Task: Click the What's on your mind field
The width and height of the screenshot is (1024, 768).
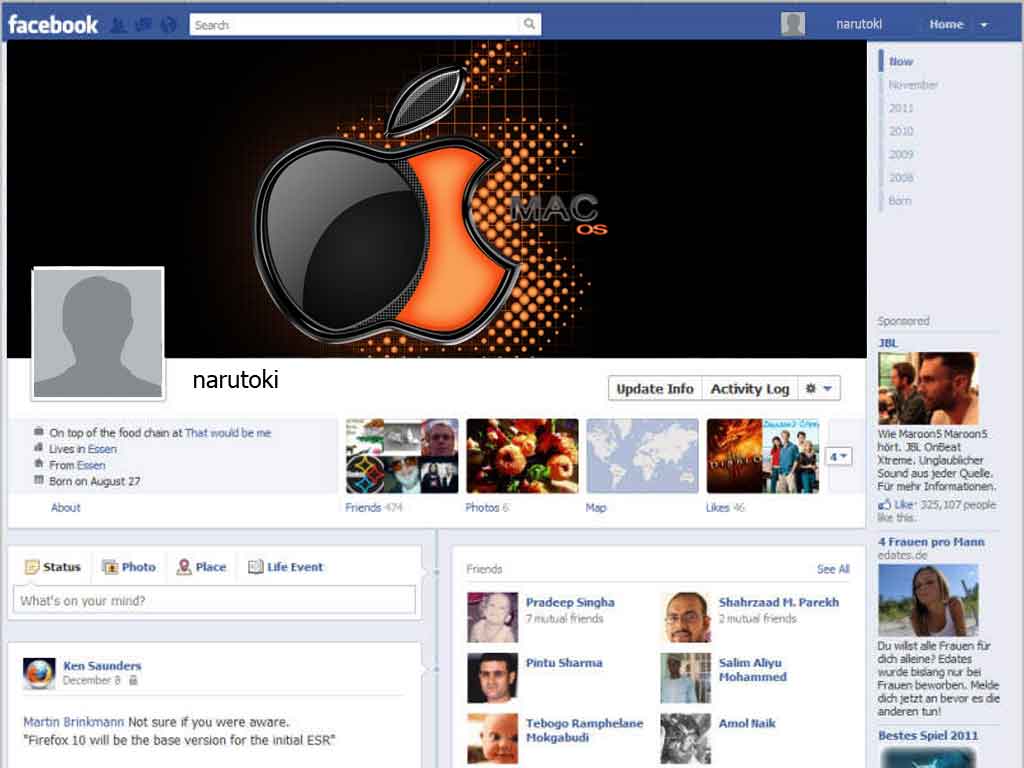Action: coord(214,600)
